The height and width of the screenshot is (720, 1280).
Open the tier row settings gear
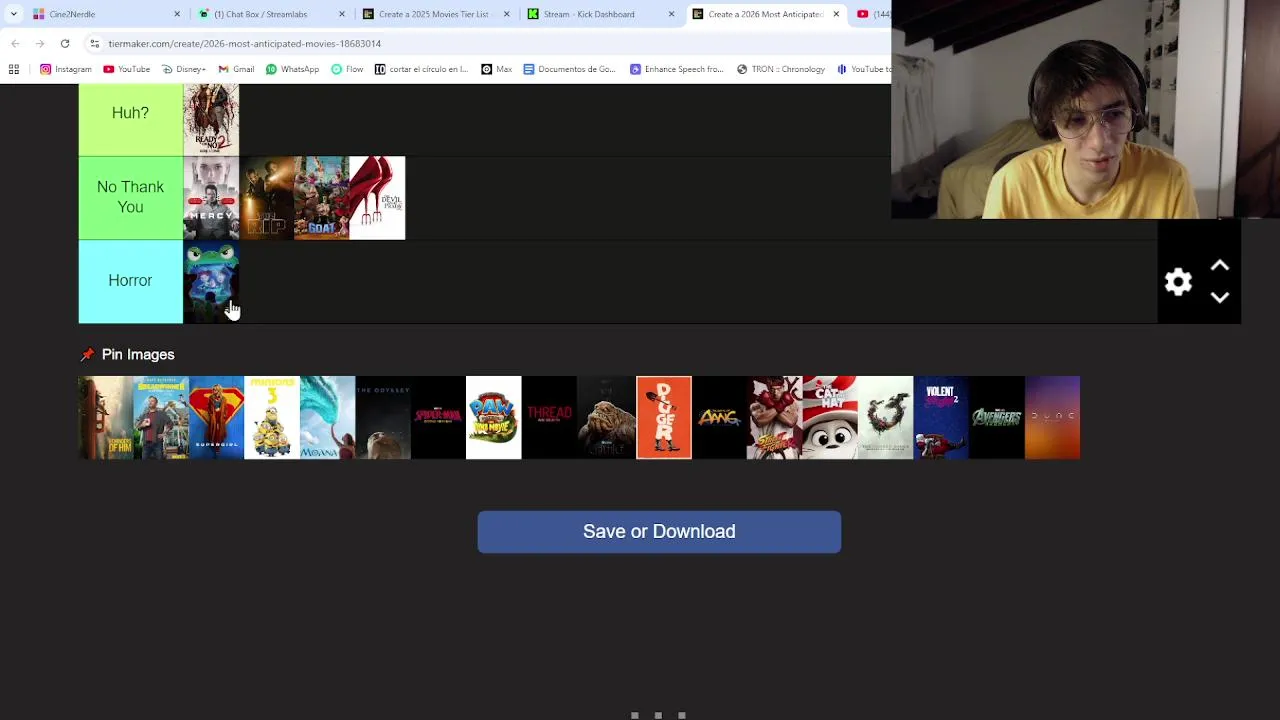(1178, 281)
